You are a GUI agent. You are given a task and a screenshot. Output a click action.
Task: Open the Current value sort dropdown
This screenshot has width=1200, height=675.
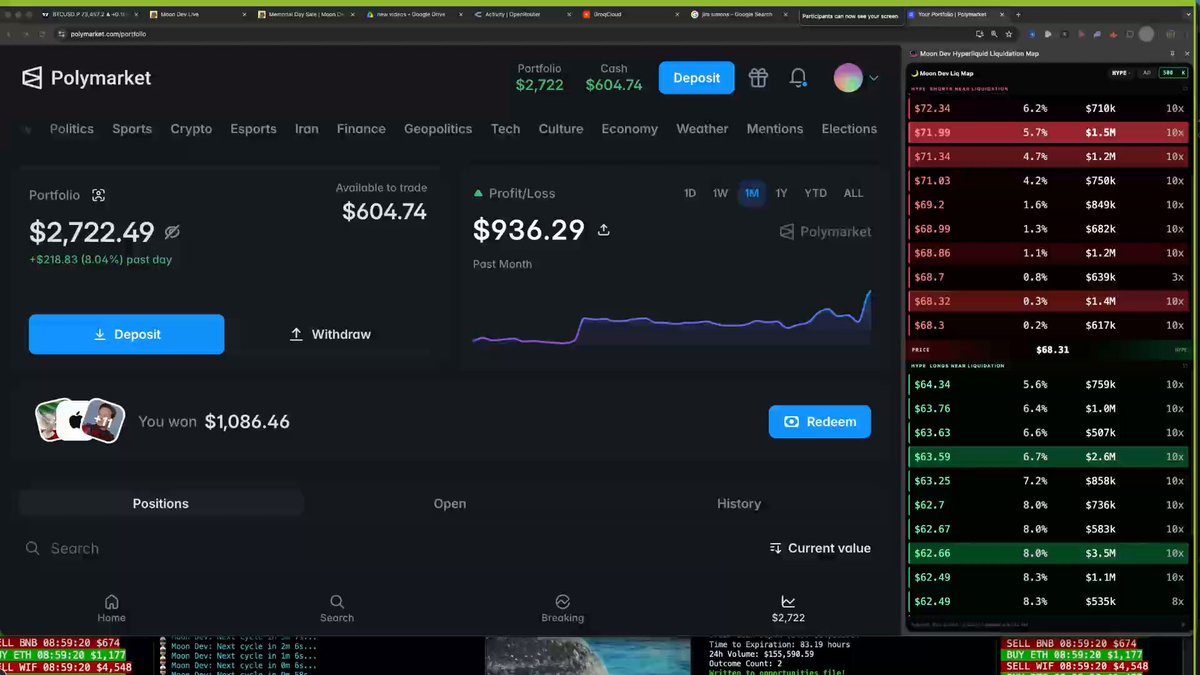tap(820, 548)
